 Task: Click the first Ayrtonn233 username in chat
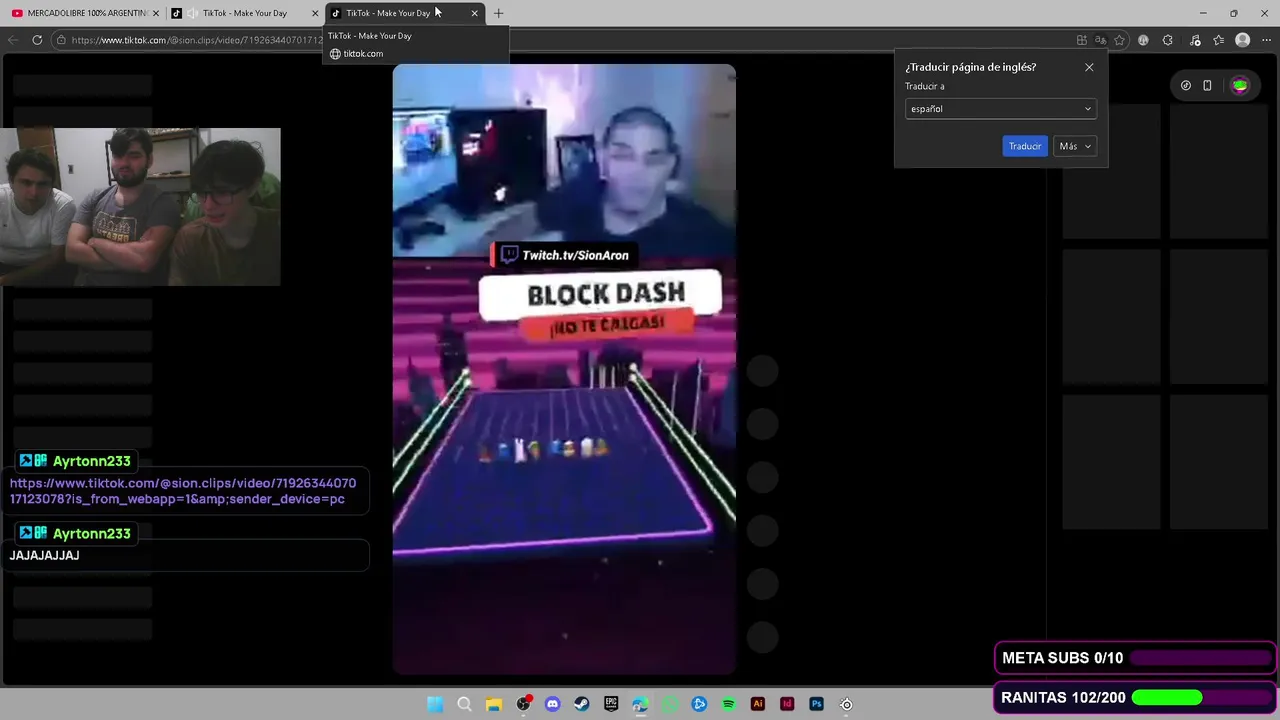(91, 461)
